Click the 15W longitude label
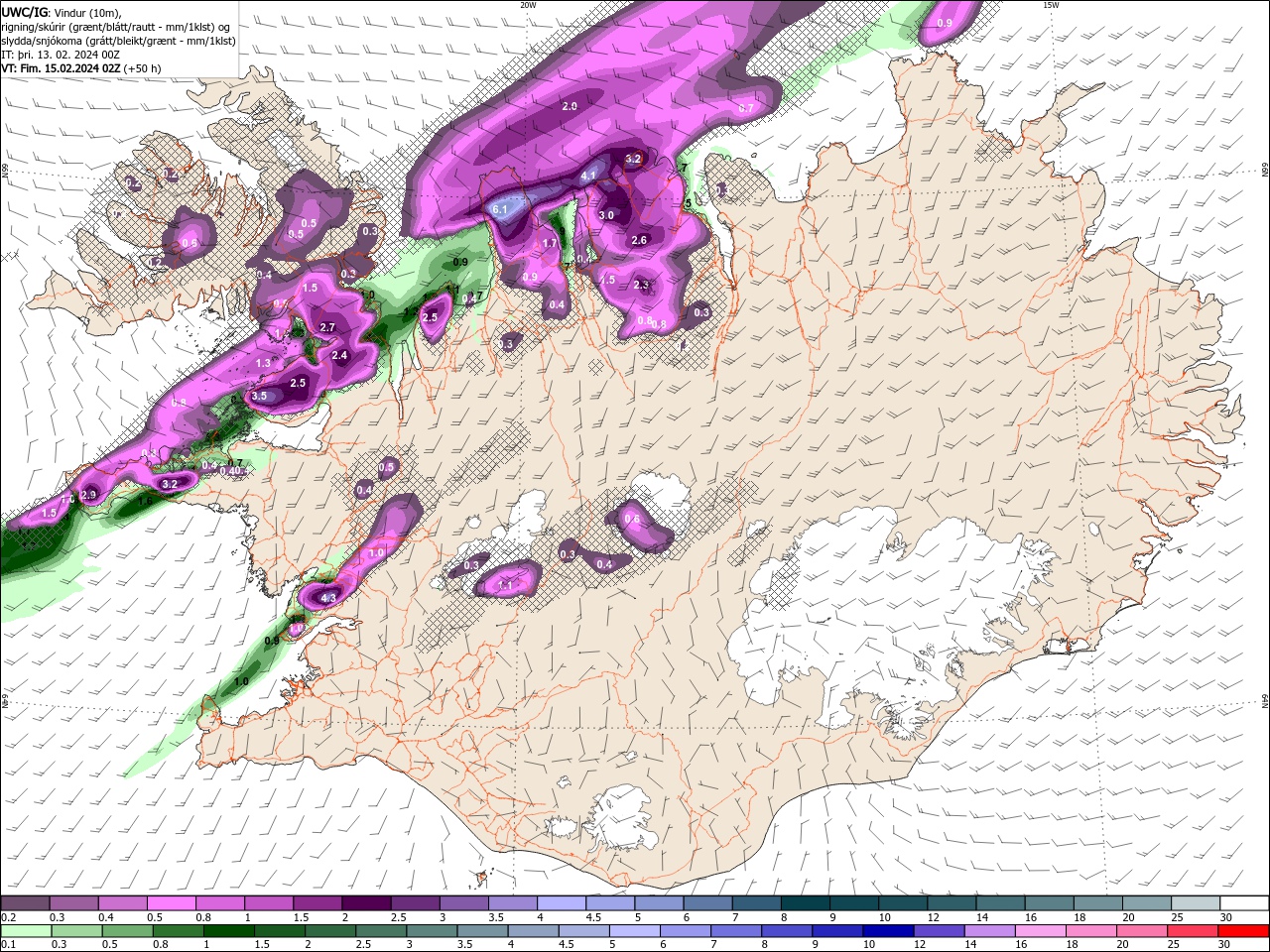 click(x=1051, y=5)
